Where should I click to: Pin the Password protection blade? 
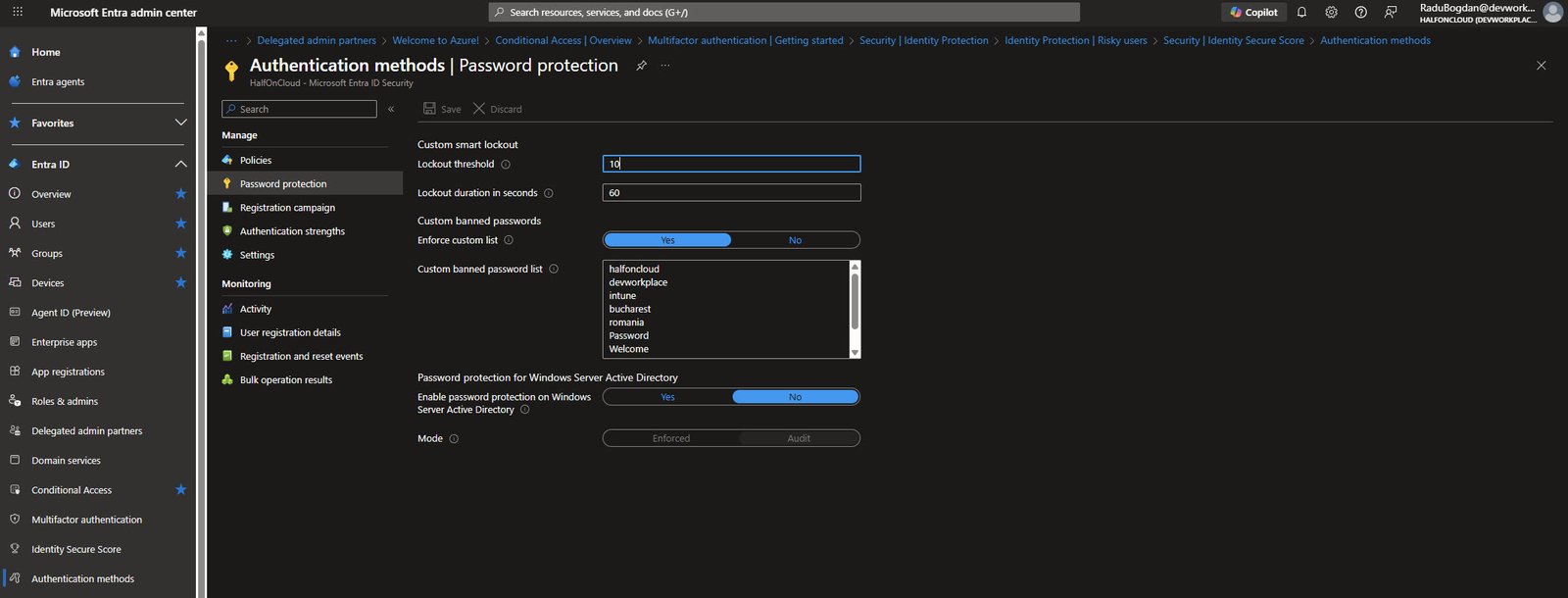(641, 66)
